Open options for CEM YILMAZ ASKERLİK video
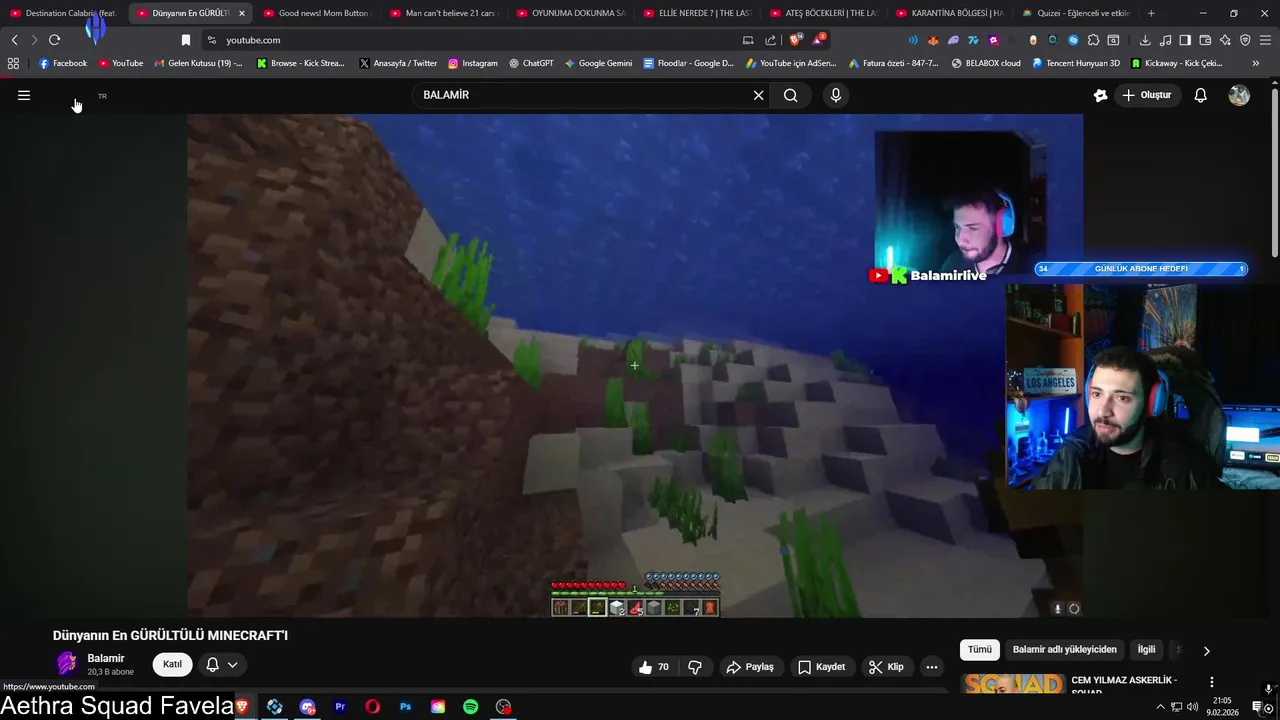The height and width of the screenshot is (720, 1280). (1211, 682)
